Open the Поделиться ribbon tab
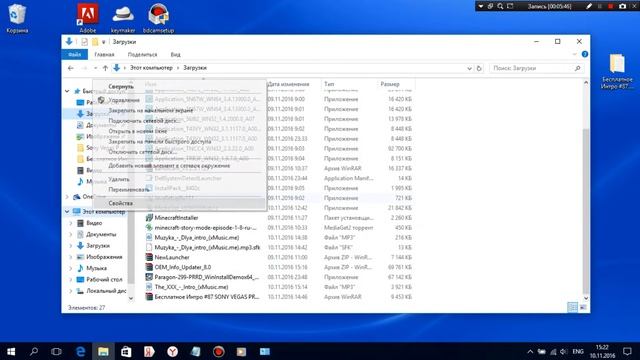Image resolution: width=640 pixels, height=360 pixels. point(142,54)
